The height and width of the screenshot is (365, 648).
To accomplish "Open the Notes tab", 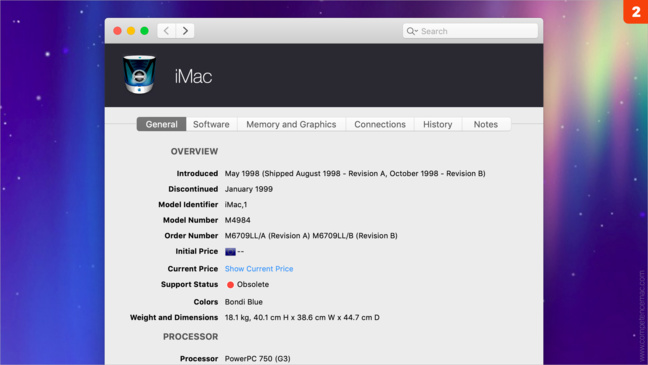I will point(486,124).
